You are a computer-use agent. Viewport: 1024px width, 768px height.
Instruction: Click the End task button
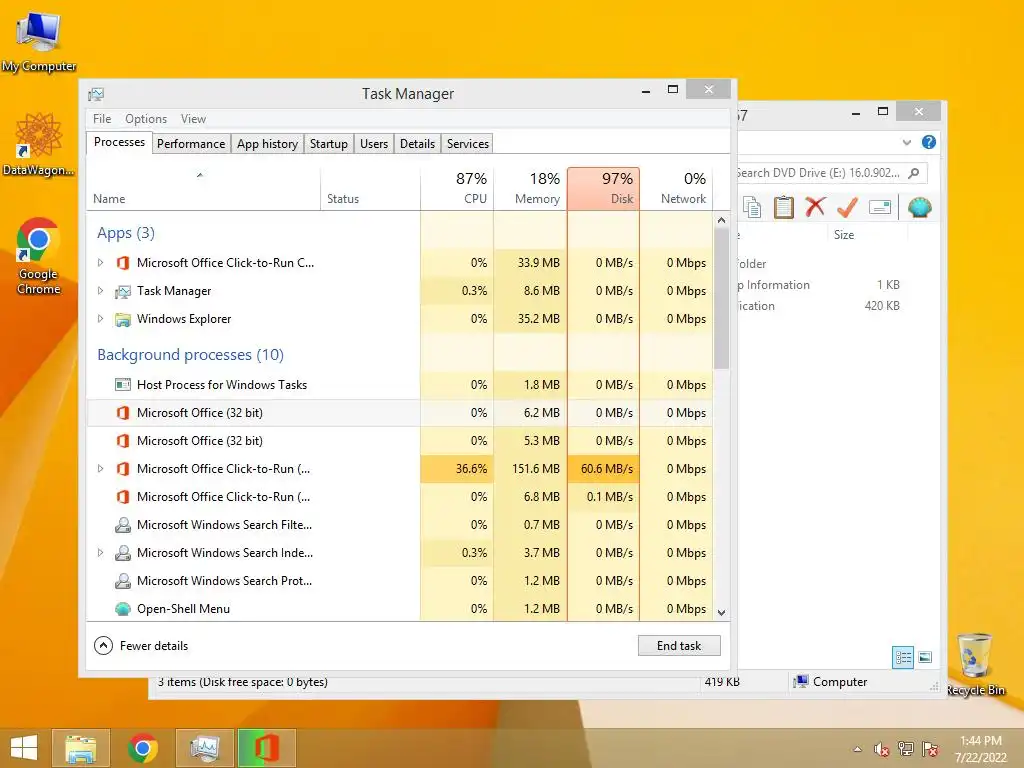click(679, 646)
